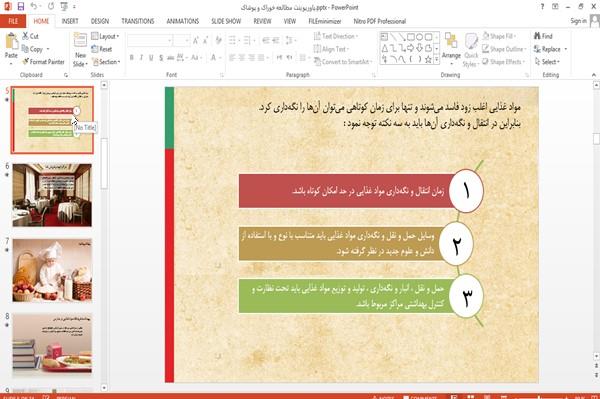Open the Layout dropdown
The width and height of the screenshot is (600, 399).
point(105,36)
